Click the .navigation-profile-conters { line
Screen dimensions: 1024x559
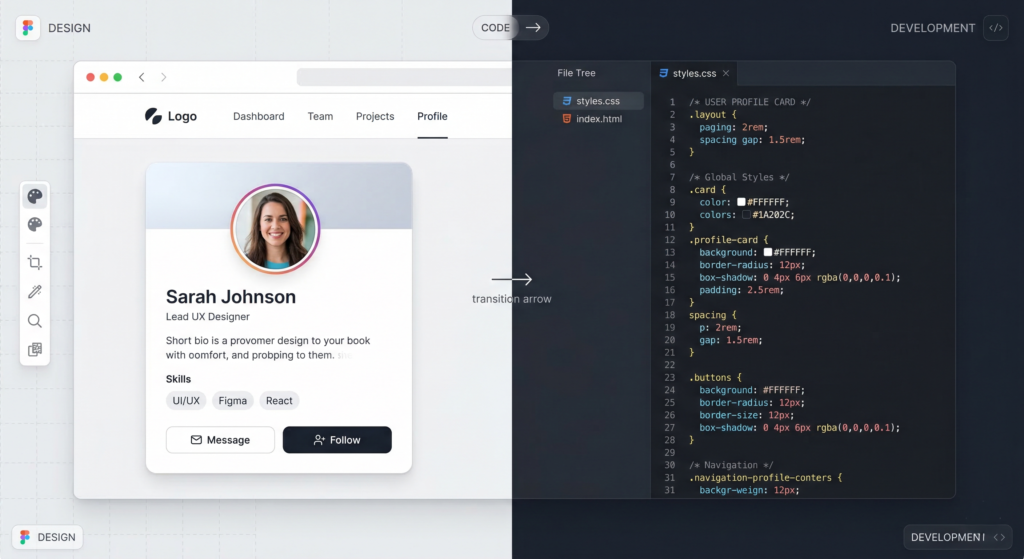765,477
